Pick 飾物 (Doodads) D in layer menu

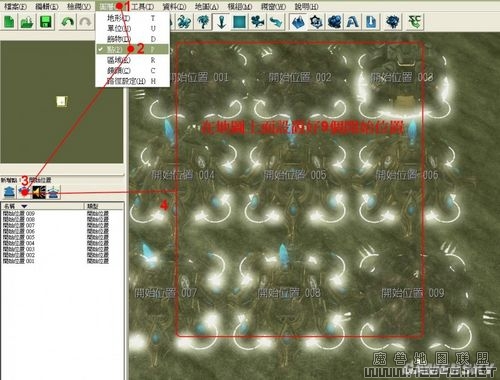(x=132, y=39)
